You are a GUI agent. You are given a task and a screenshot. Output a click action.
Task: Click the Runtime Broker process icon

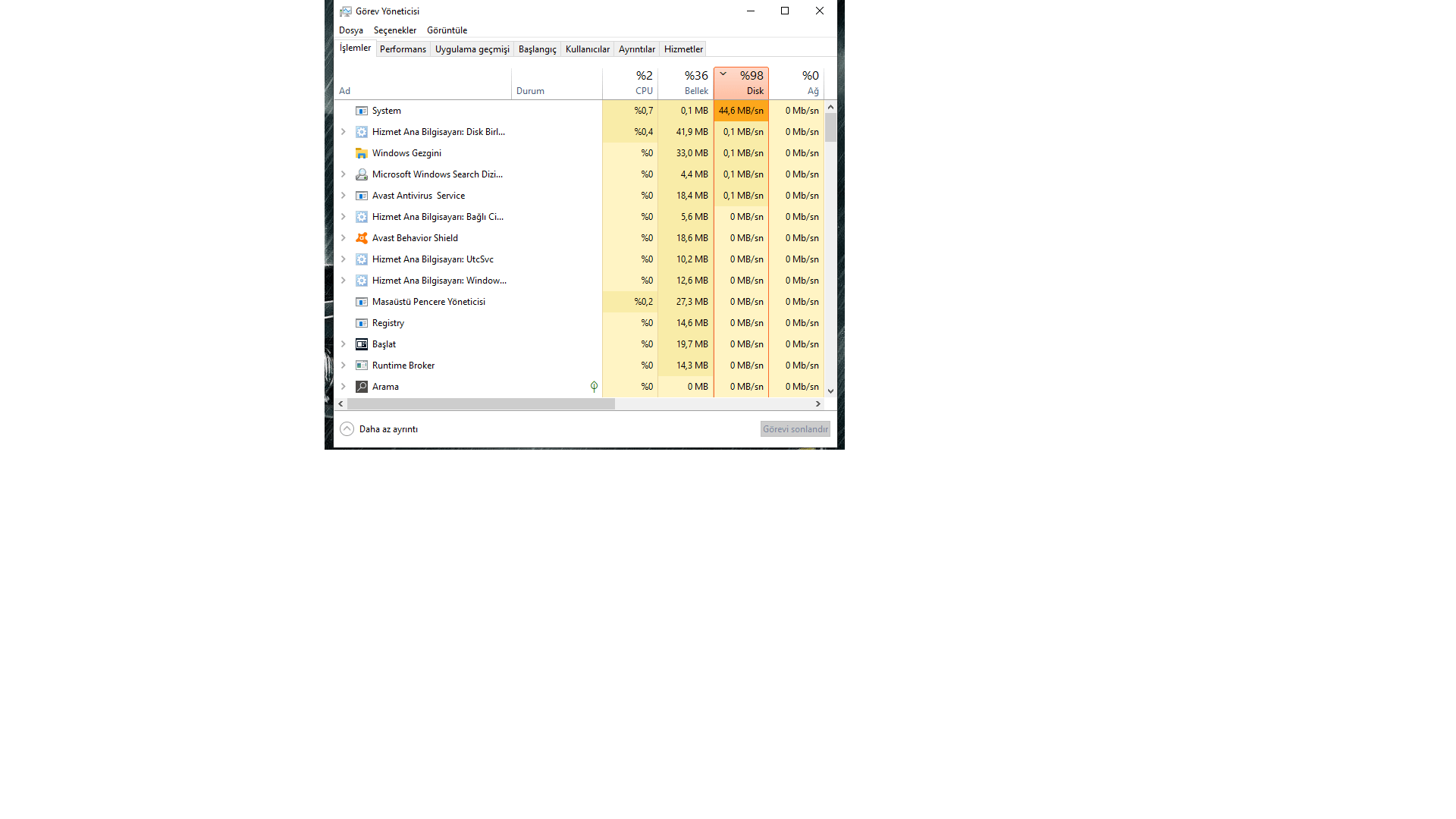(x=362, y=366)
